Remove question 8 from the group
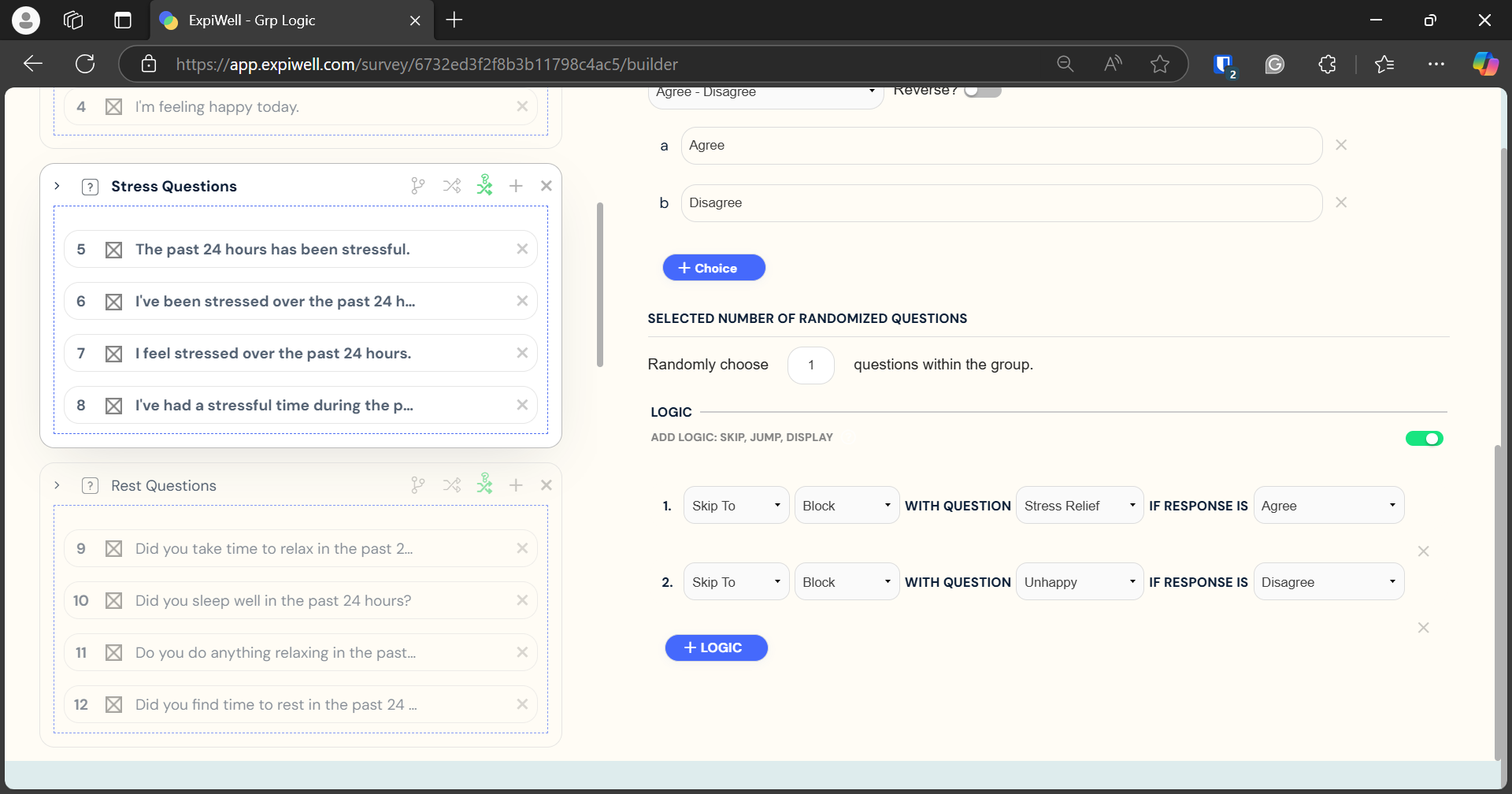This screenshot has width=1512, height=794. [522, 405]
